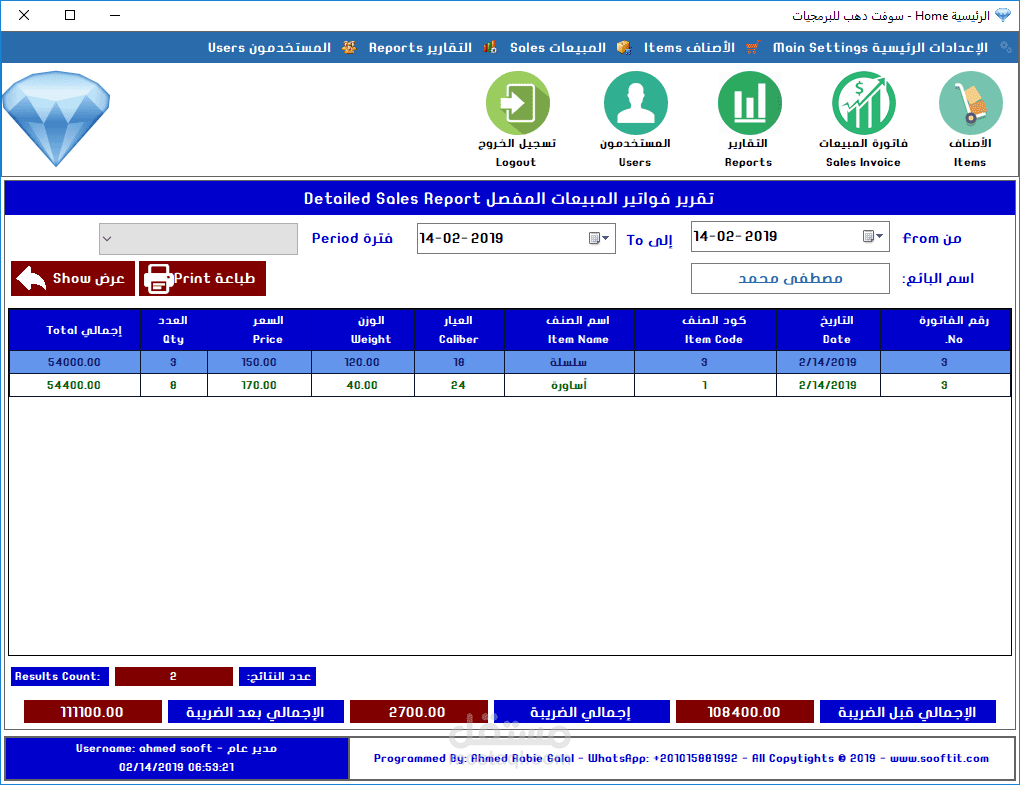Click the www.sooftit.com copyright text

tap(939, 758)
